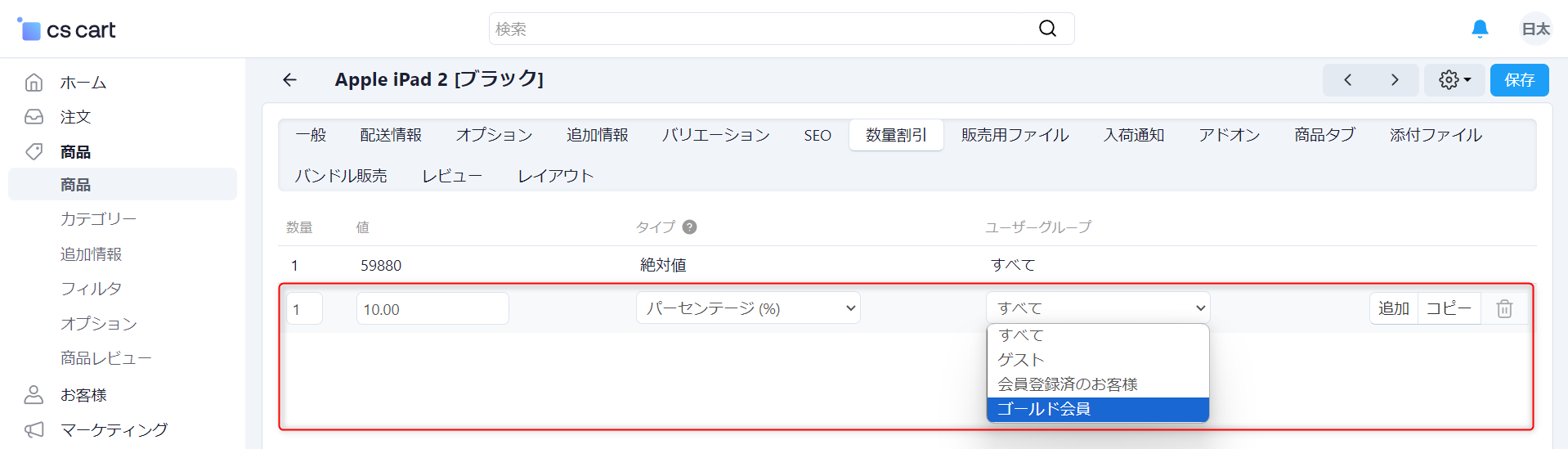The width and height of the screenshot is (1568, 449).
Task: Click the product tag icon
Action: [x=34, y=151]
